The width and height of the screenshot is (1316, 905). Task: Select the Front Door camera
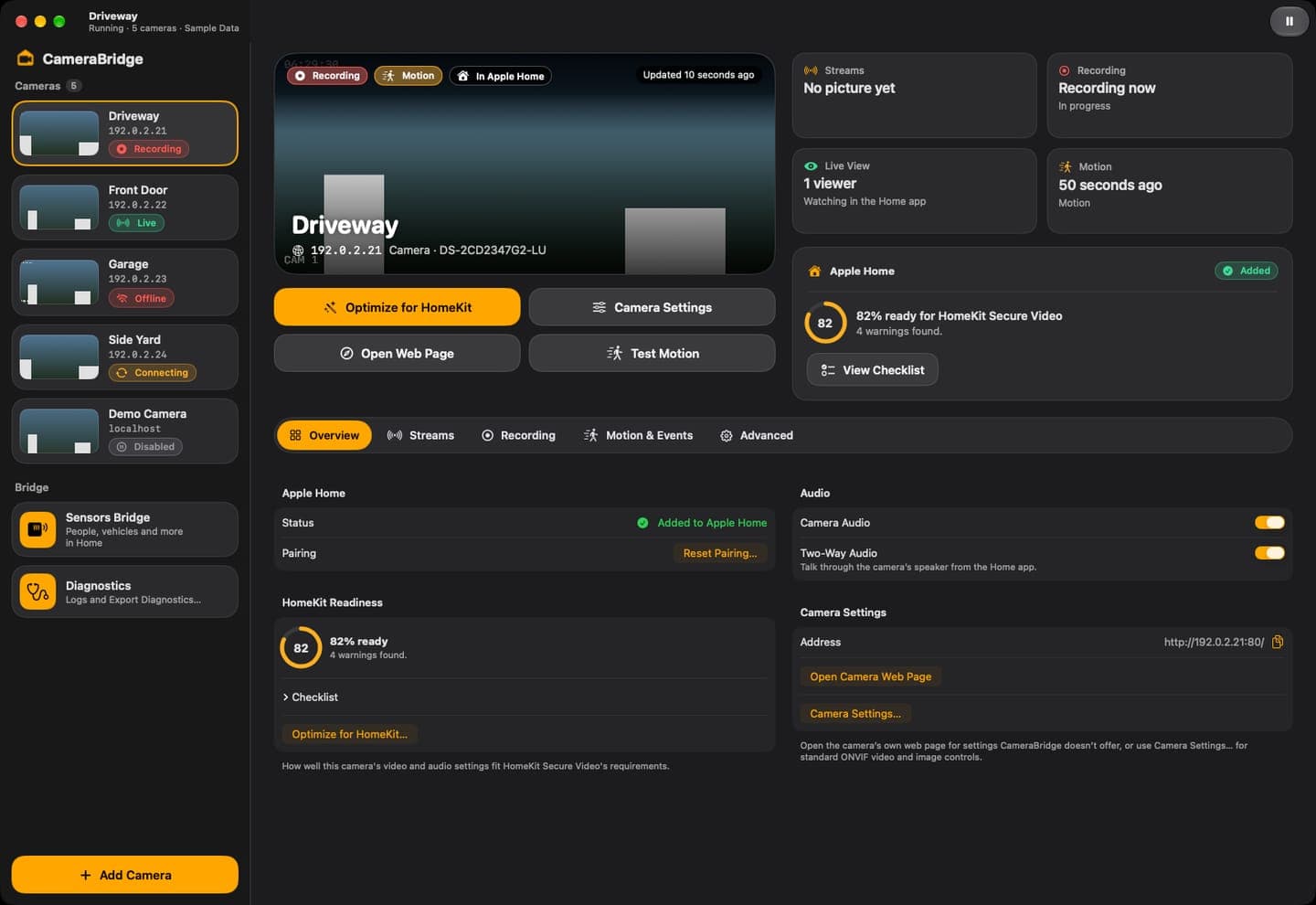[125, 208]
